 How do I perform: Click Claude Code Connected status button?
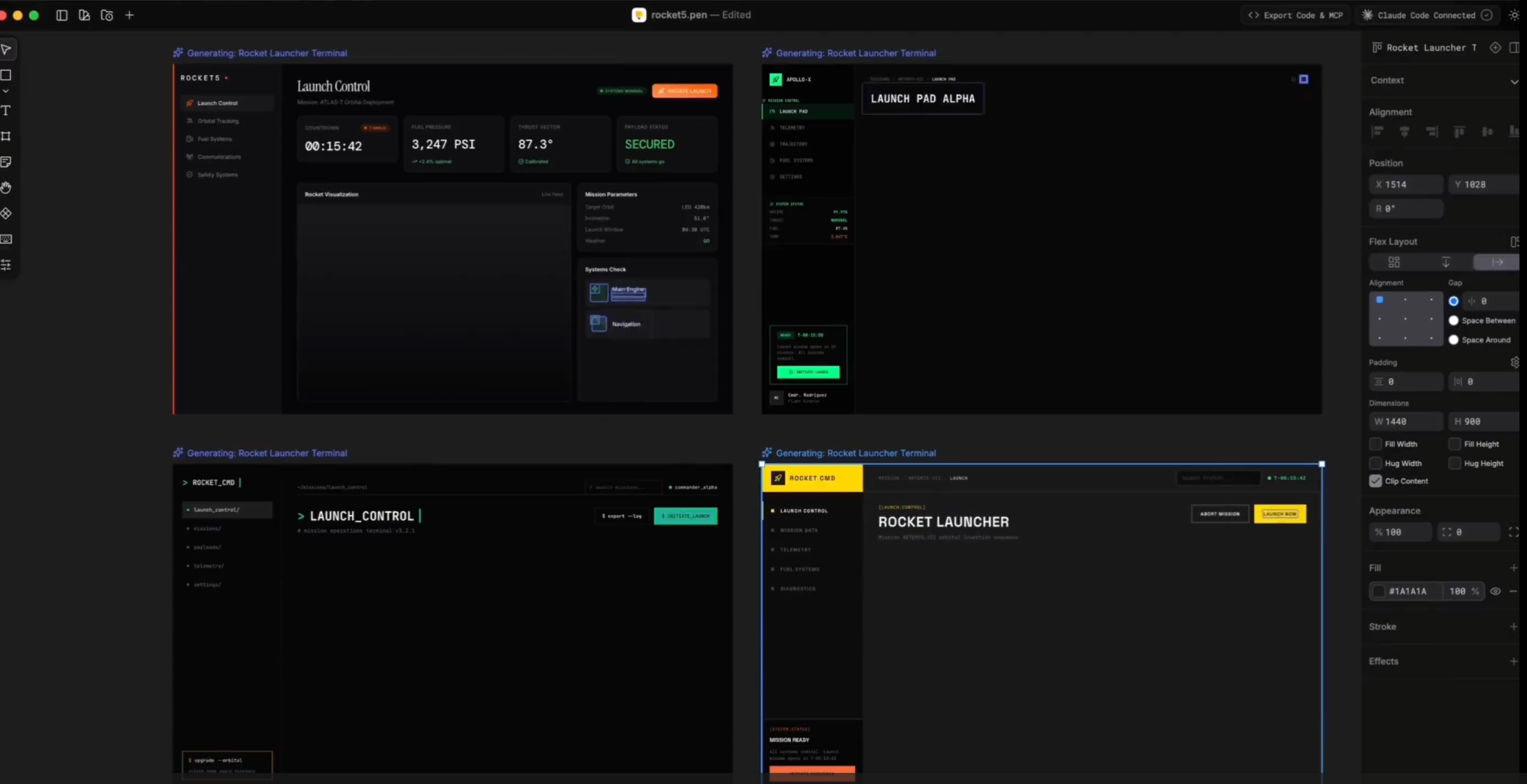(x=1427, y=15)
